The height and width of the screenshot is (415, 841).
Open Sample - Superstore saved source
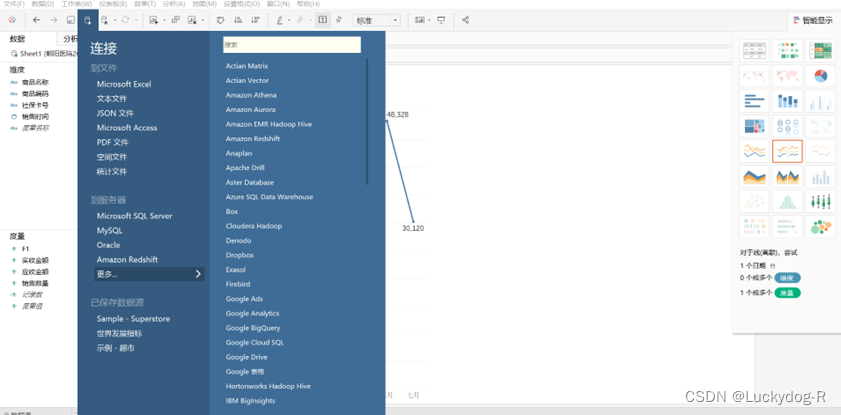(x=134, y=319)
